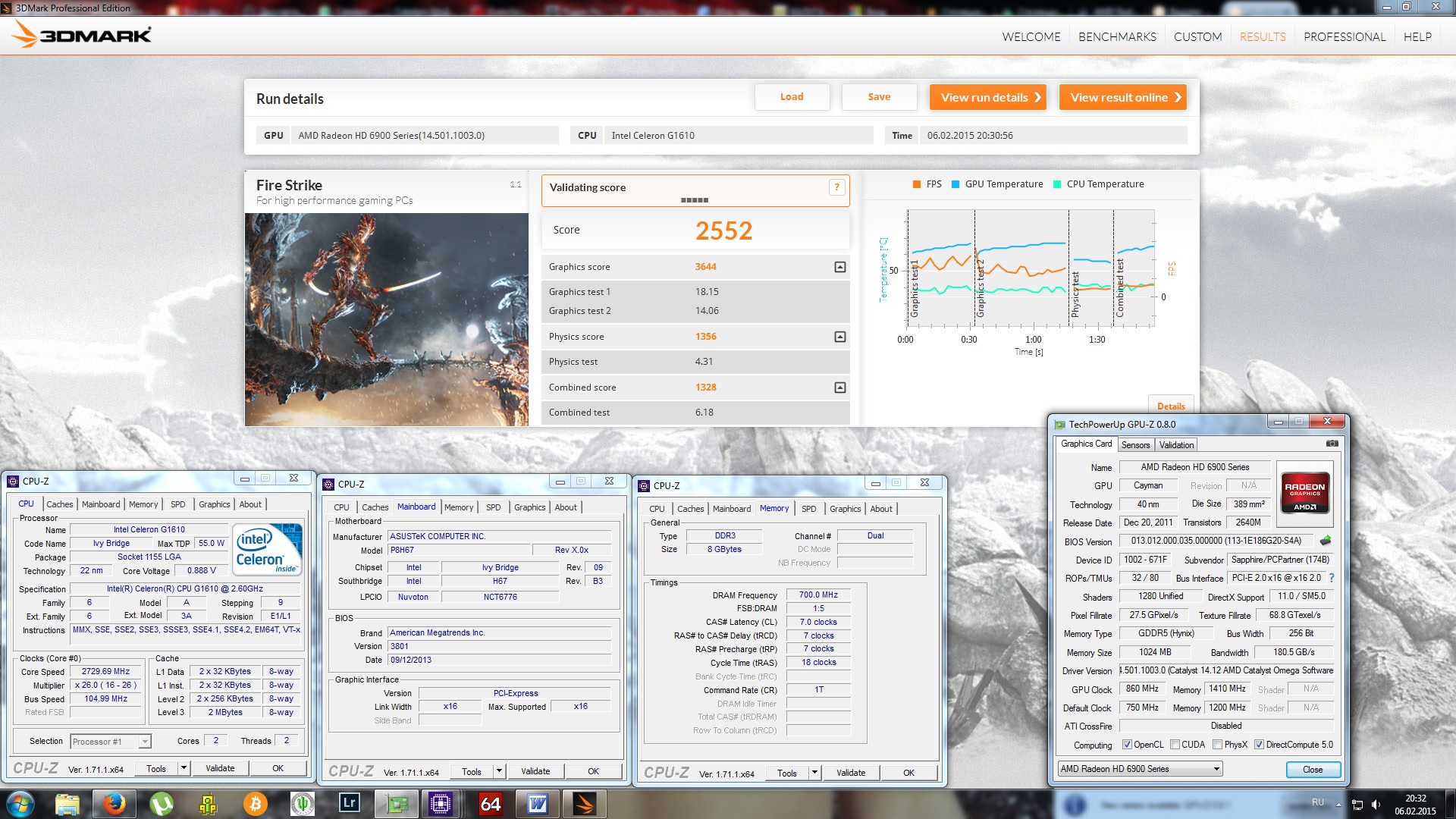Click the Bus Interface question mark in GPU-Z
Viewport: 1456px width, 819px height.
1331,578
